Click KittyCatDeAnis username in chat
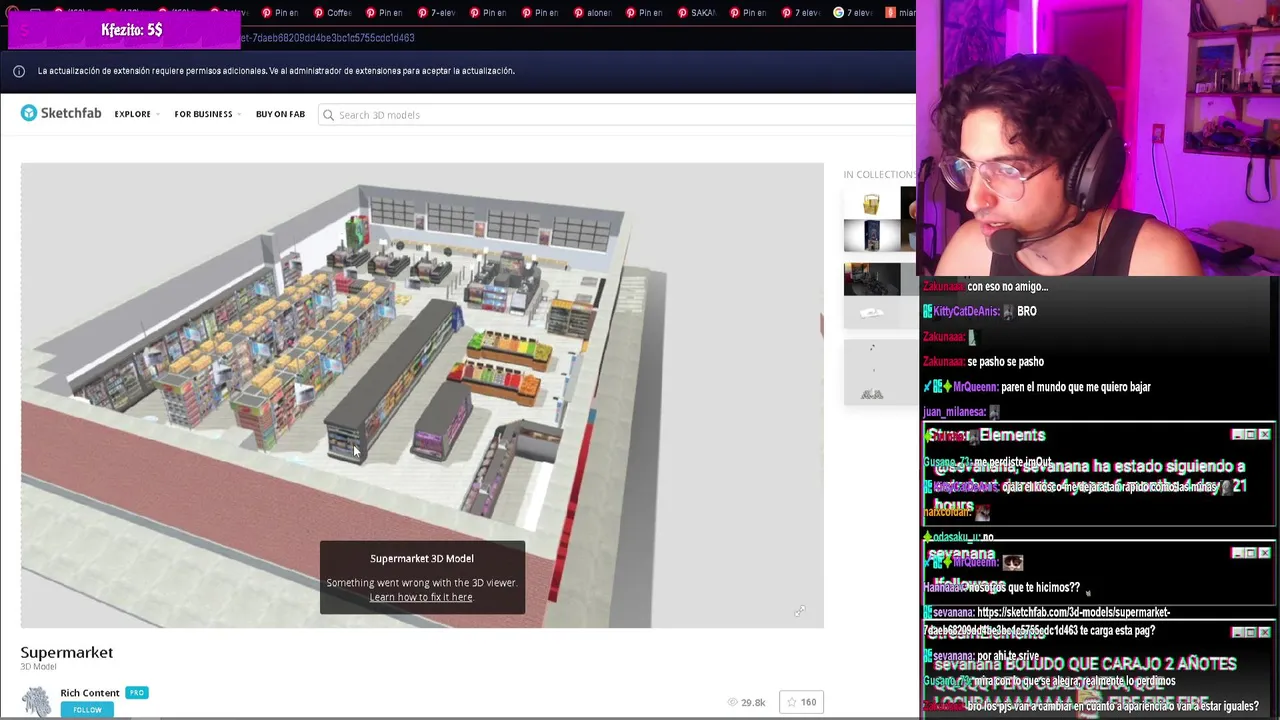1280x720 pixels. coord(966,311)
